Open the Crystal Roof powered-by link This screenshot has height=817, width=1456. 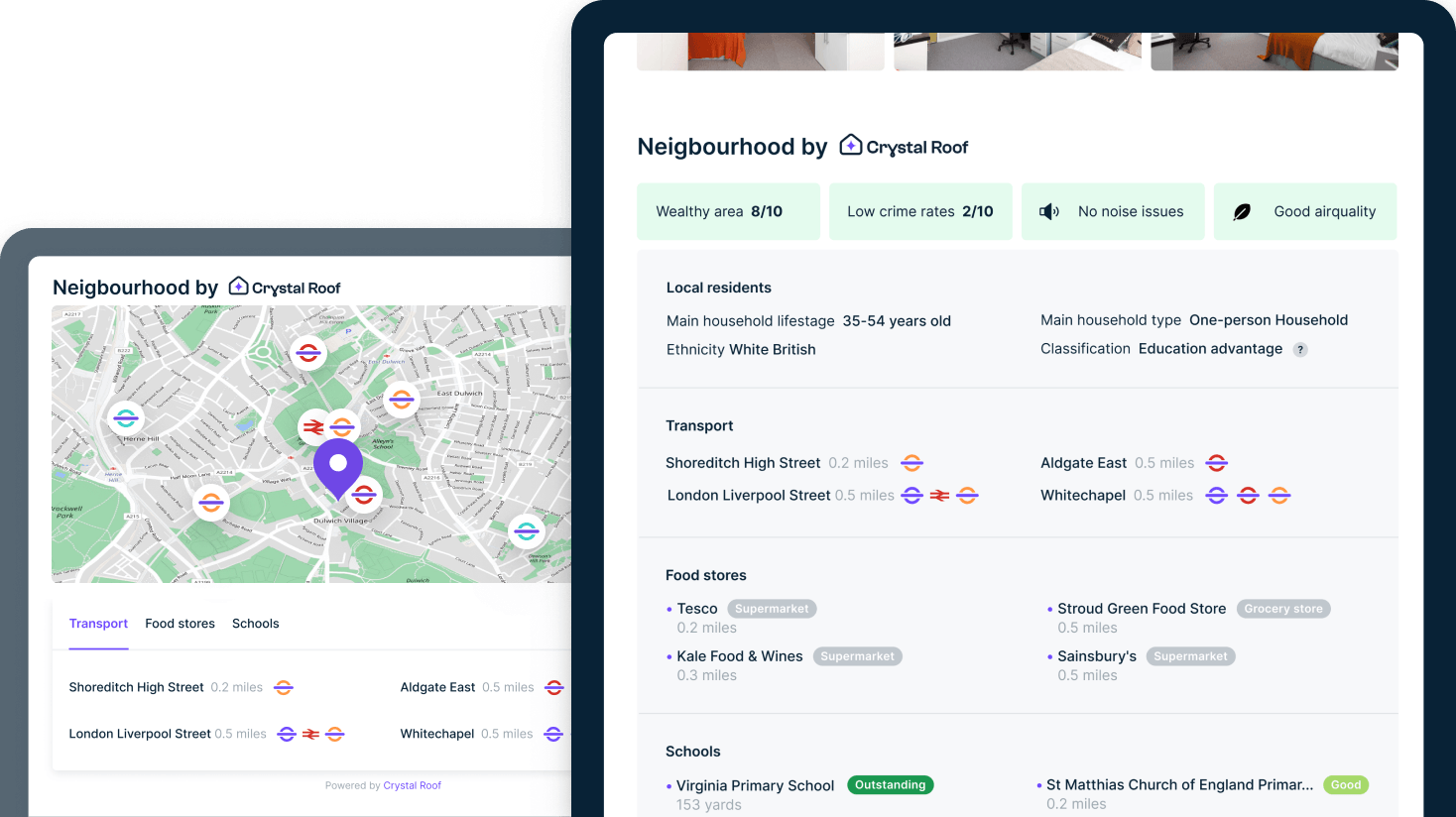(412, 785)
